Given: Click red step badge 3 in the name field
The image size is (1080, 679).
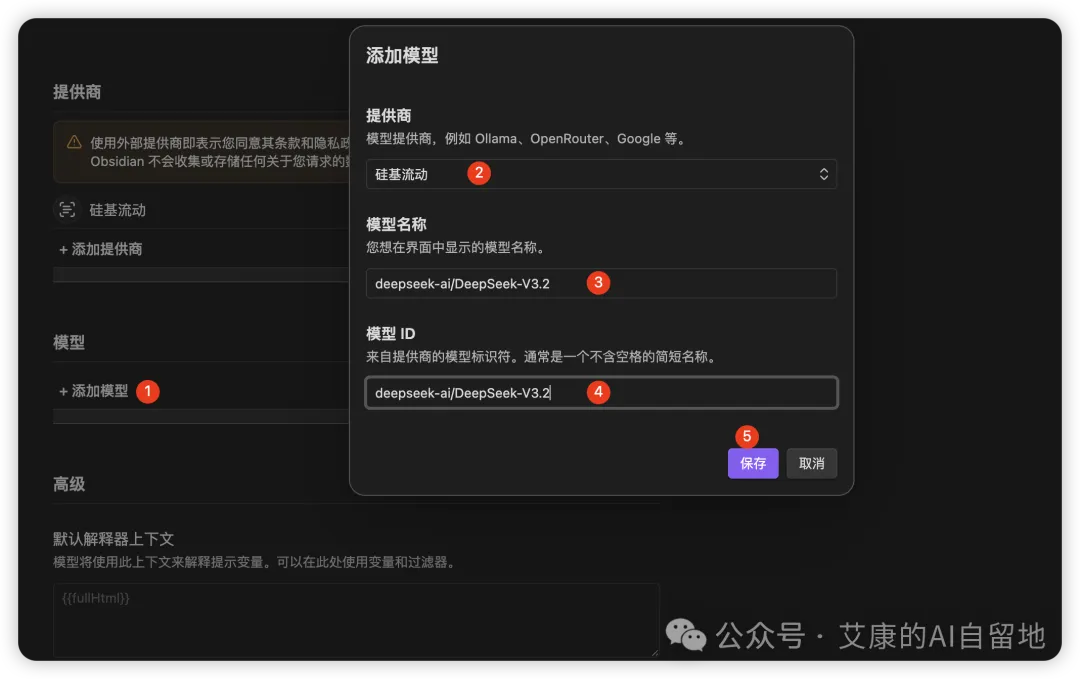Looking at the screenshot, I should (x=597, y=283).
